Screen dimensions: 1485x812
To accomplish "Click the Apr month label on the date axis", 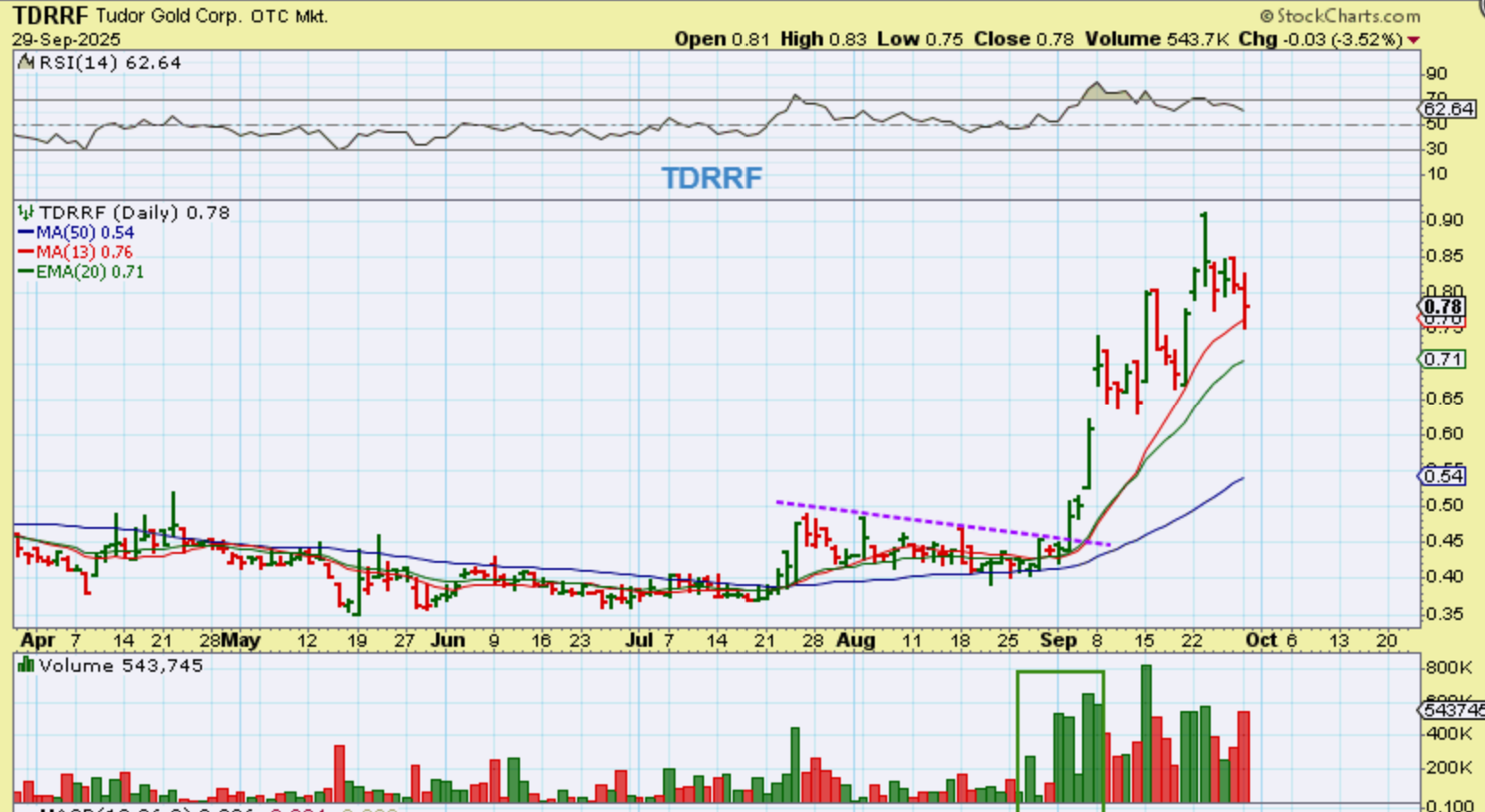I will pyautogui.click(x=38, y=640).
